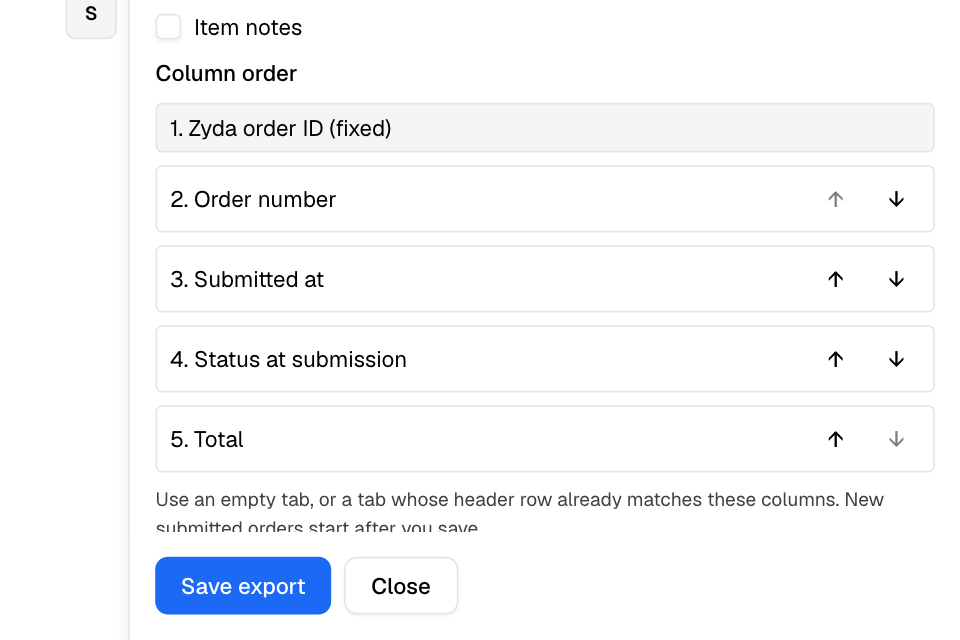Move Order number column up
Screen dimensions: 960x640
point(836,199)
